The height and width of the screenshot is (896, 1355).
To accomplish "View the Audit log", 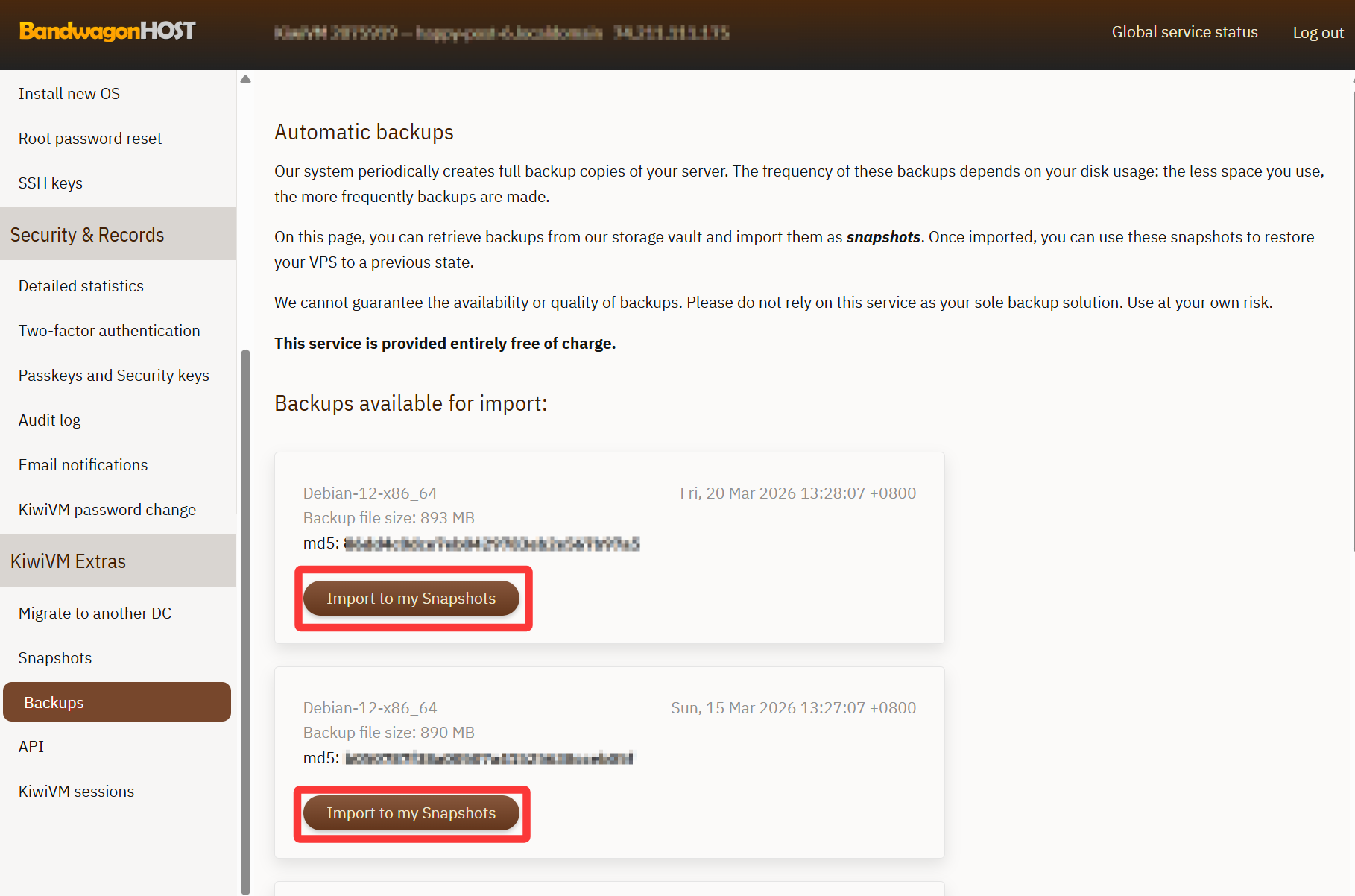I will pyautogui.click(x=50, y=420).
